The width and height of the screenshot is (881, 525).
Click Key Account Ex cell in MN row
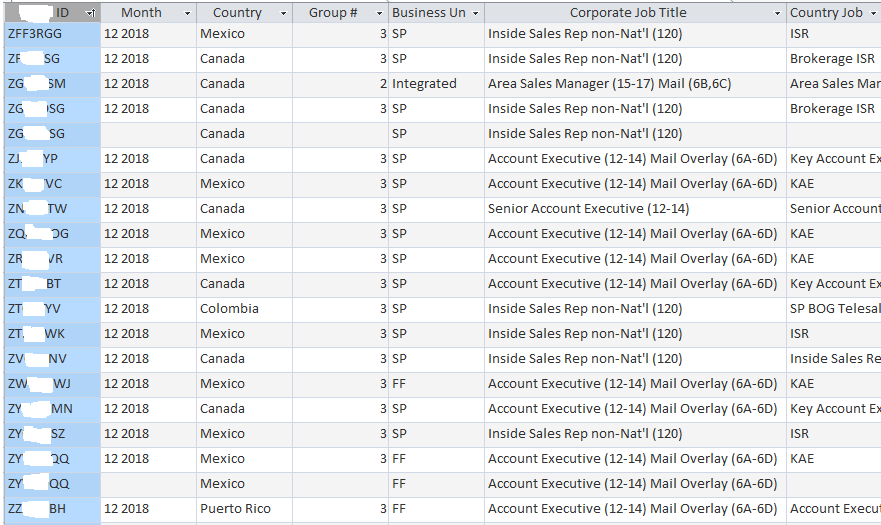(834, 409)
